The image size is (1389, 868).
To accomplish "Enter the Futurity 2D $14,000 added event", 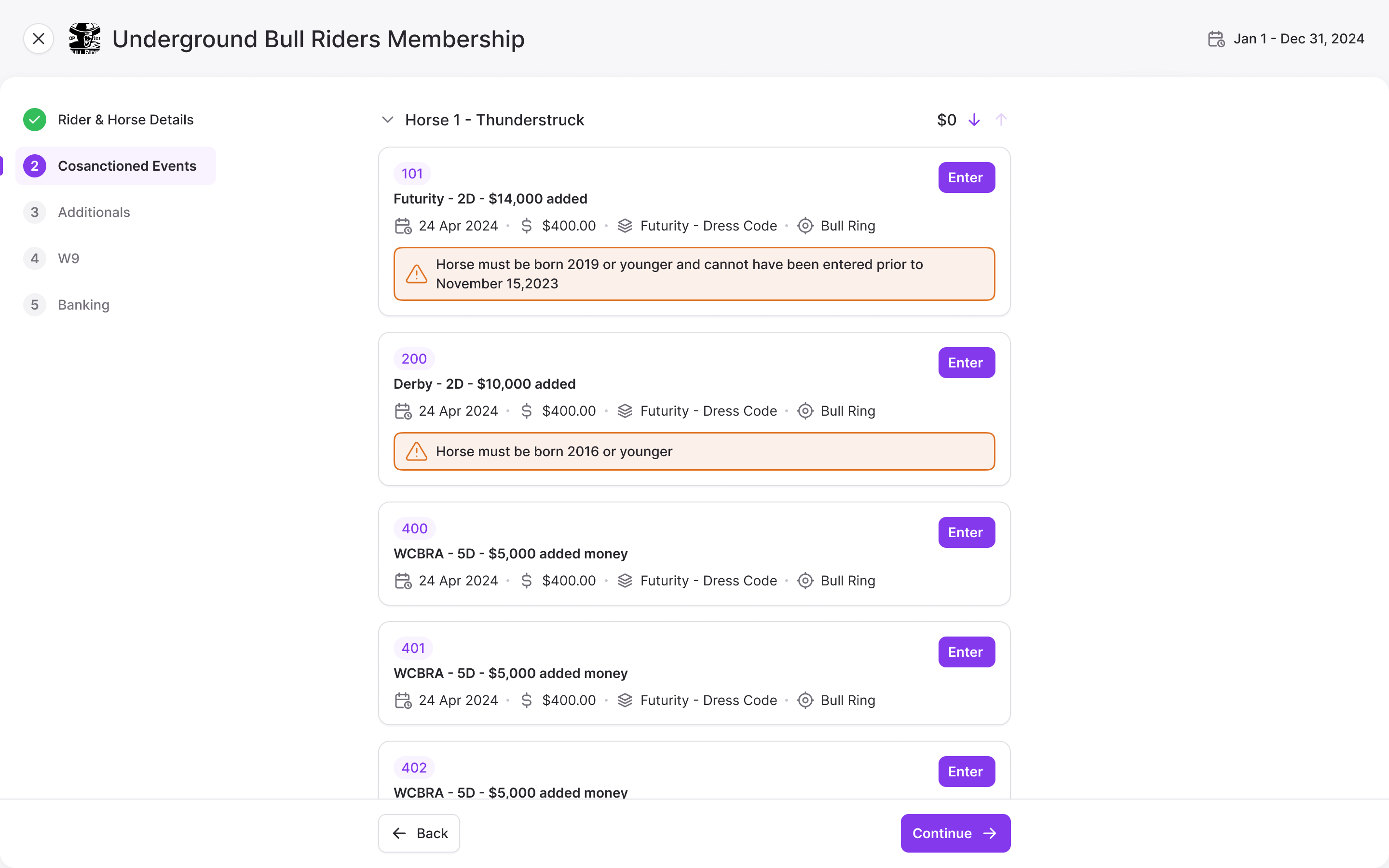I will 965,177.
